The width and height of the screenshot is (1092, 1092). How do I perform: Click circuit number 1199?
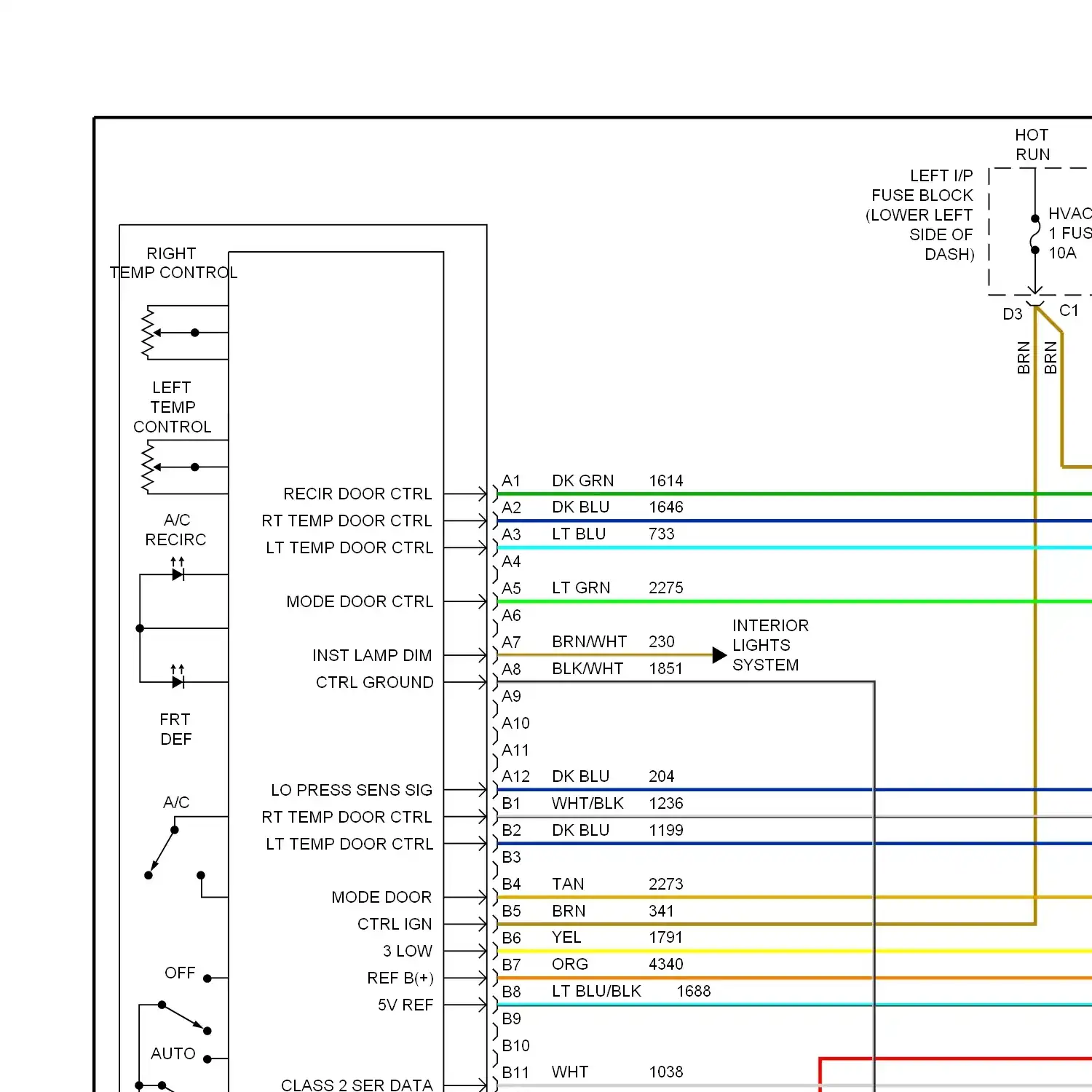click(x=666, y=830)
